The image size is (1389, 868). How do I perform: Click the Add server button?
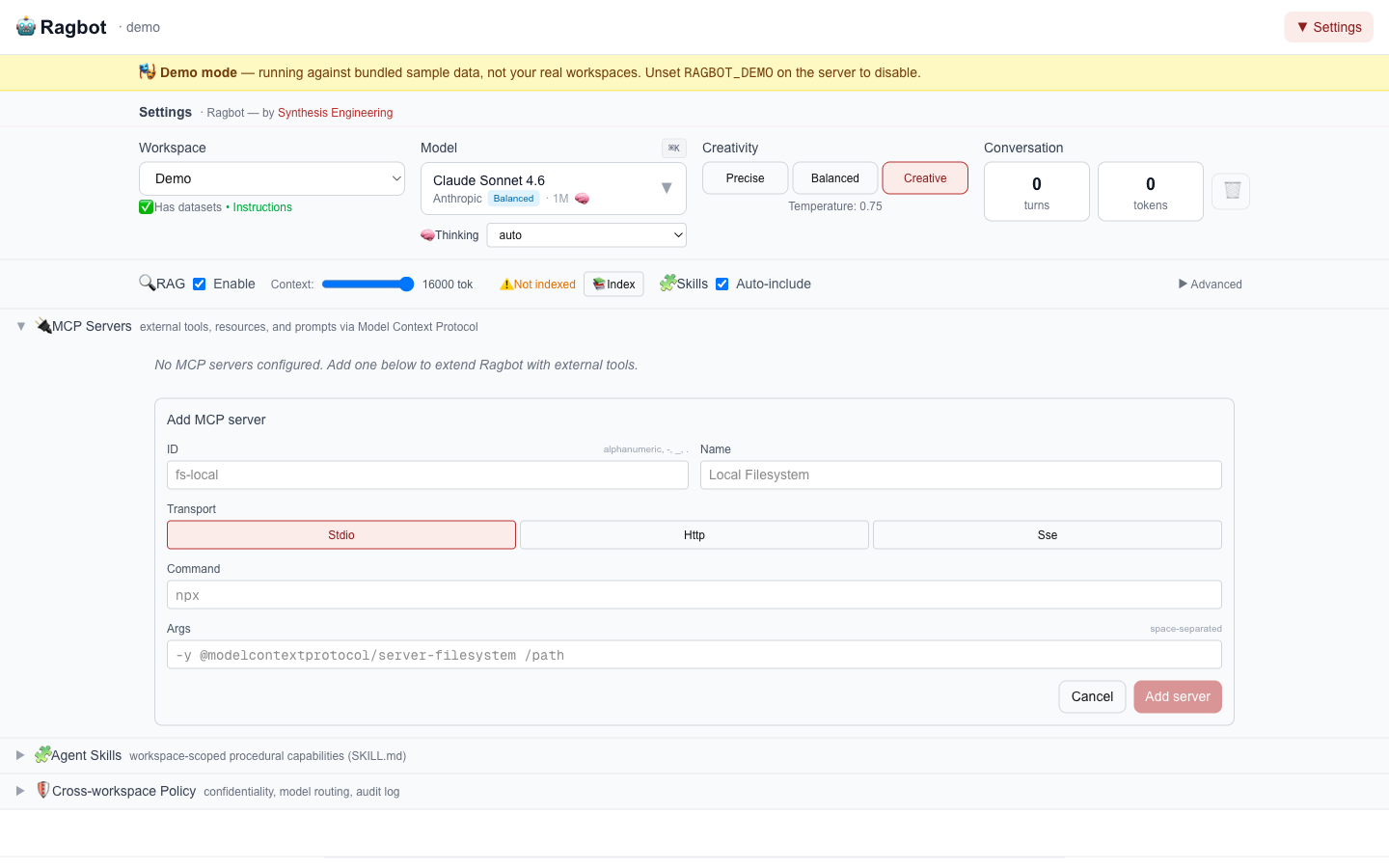1178,697
